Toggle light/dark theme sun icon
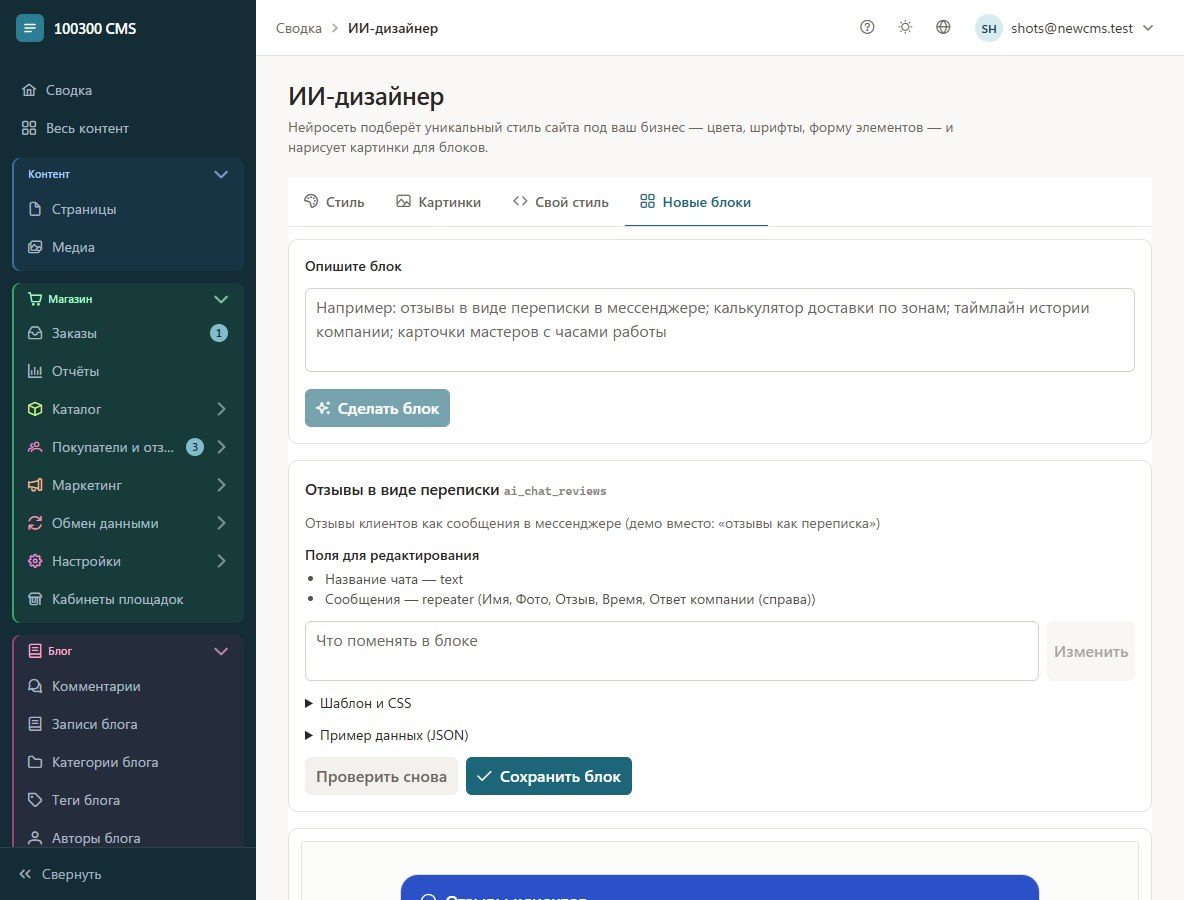The width and height of the screenshot is (1184, 900). [905, 27]
